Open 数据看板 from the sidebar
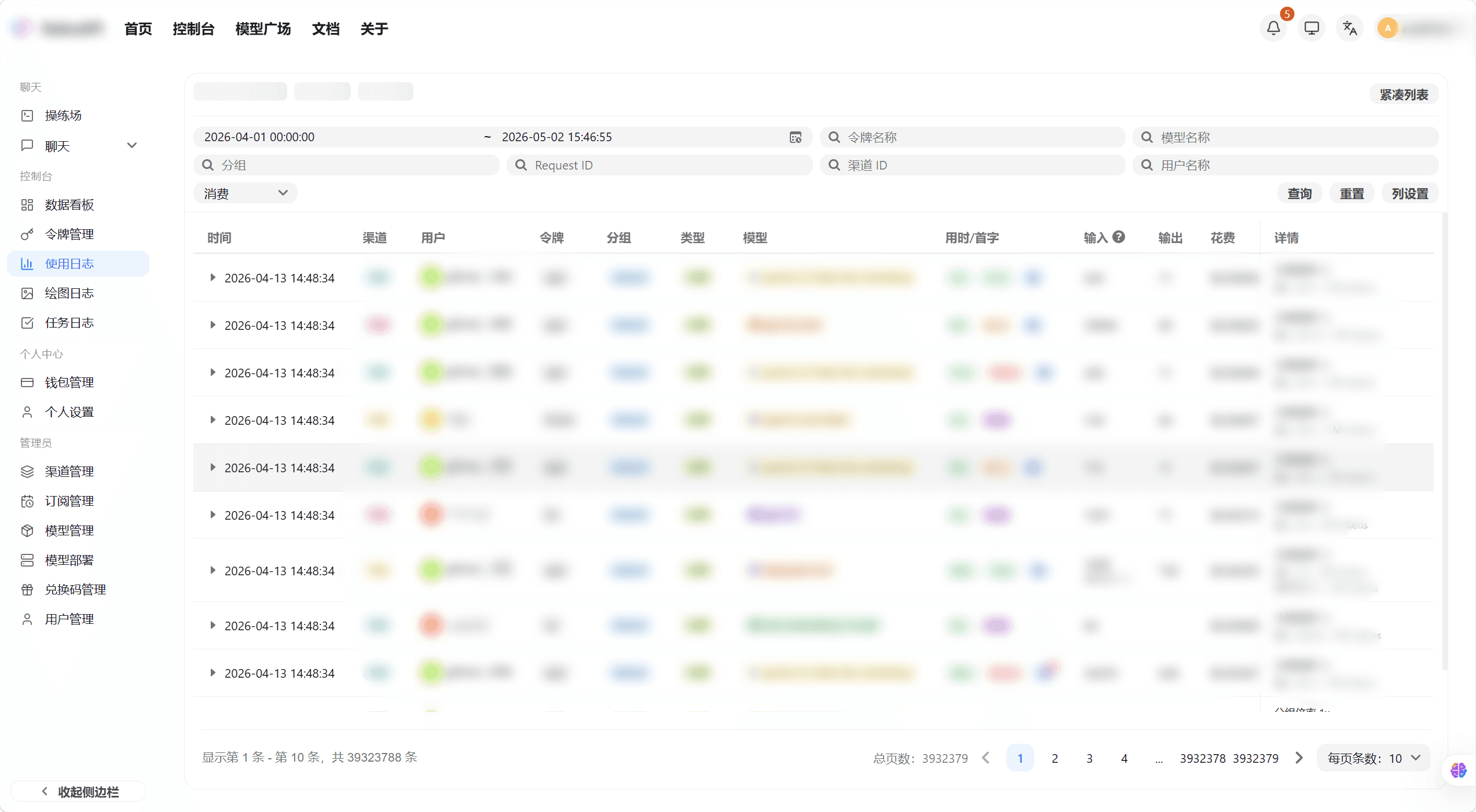The image size is (1476, 812). click(x=69, y=204)
